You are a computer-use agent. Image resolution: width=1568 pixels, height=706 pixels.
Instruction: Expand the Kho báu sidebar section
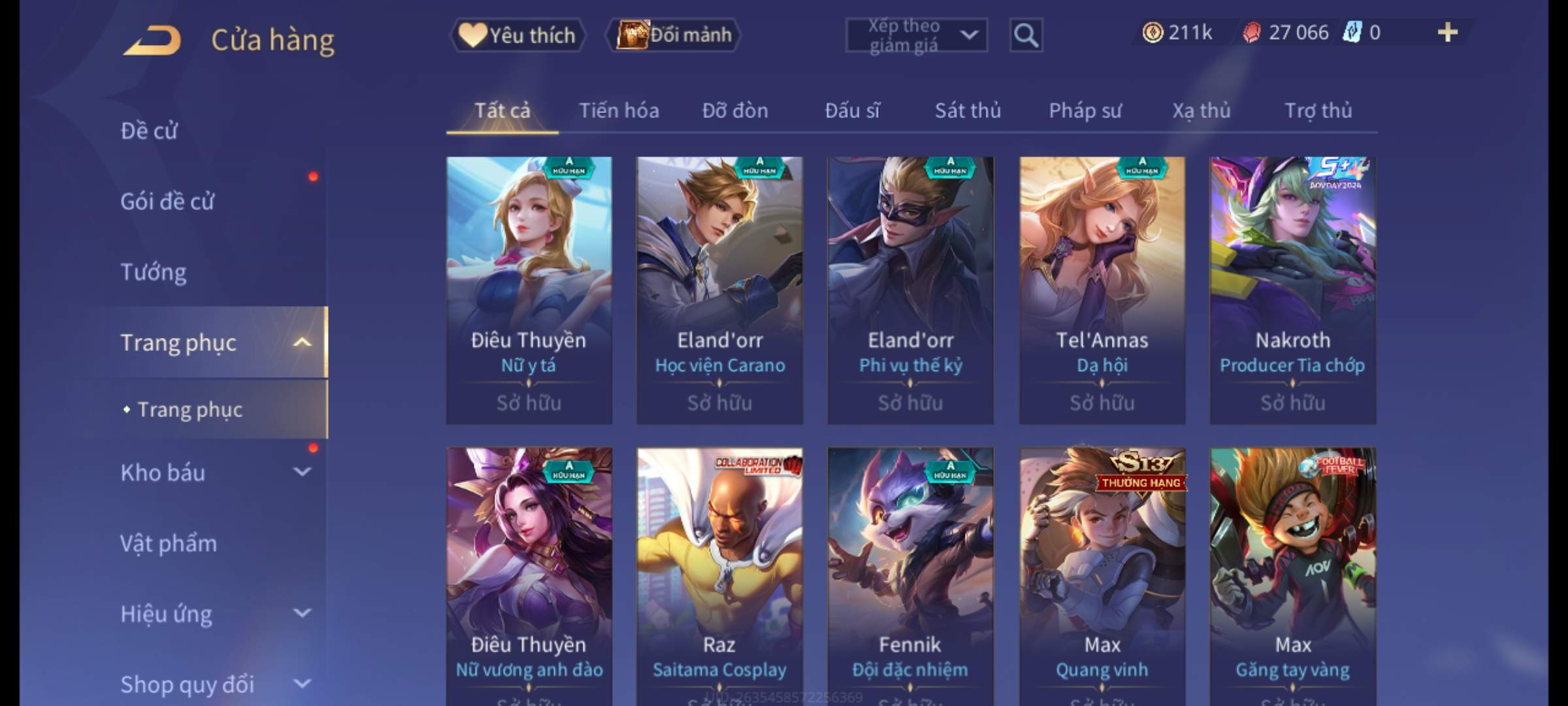tap(302, 472)
